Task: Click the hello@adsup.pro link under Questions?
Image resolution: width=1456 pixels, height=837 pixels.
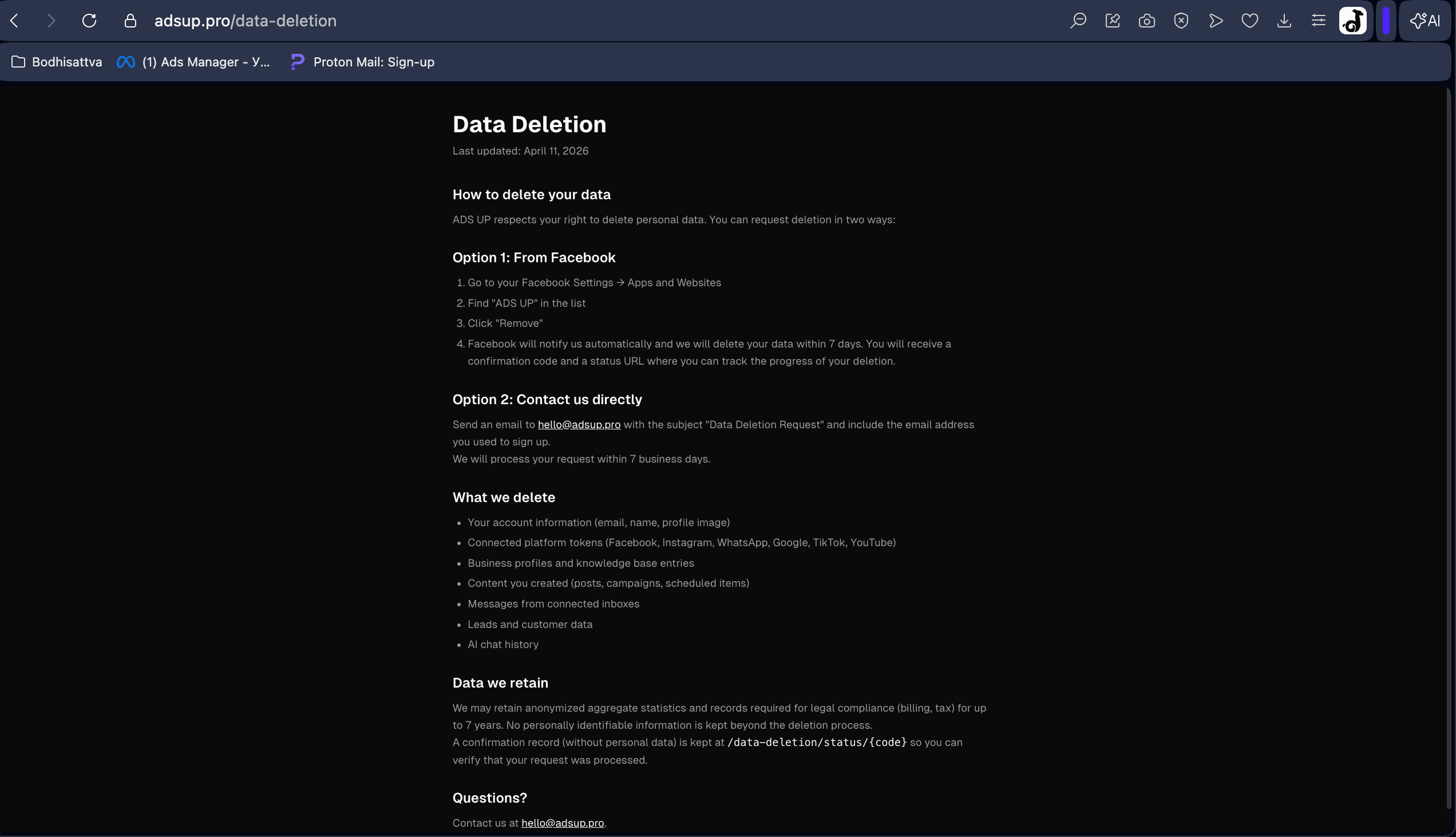Action: point(563,823)
